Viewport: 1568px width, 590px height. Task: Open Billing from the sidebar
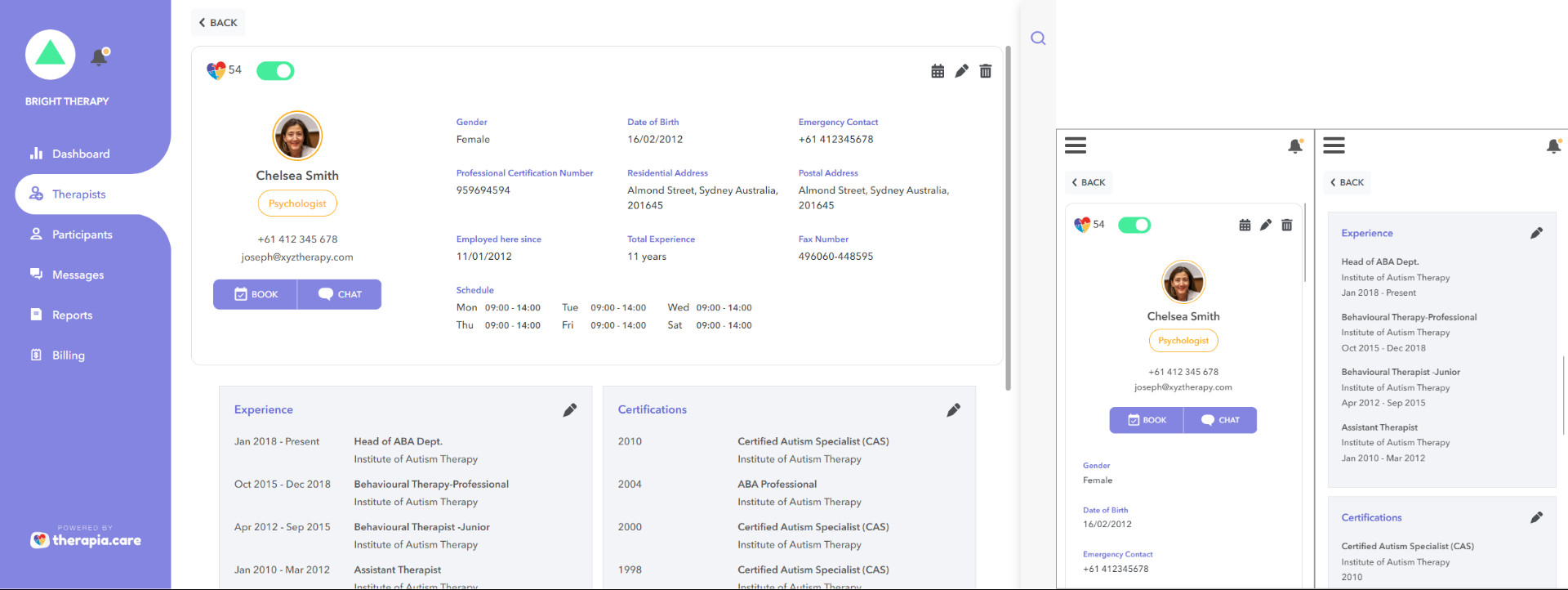68,355
